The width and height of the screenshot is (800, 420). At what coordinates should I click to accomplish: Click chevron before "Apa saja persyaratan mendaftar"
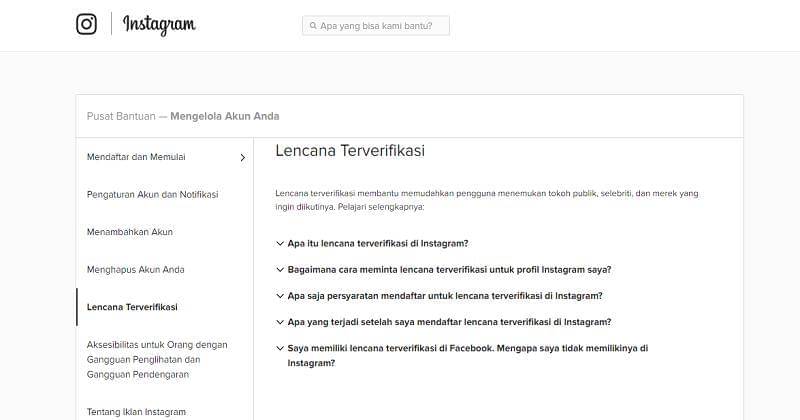[x=280, y=296]
